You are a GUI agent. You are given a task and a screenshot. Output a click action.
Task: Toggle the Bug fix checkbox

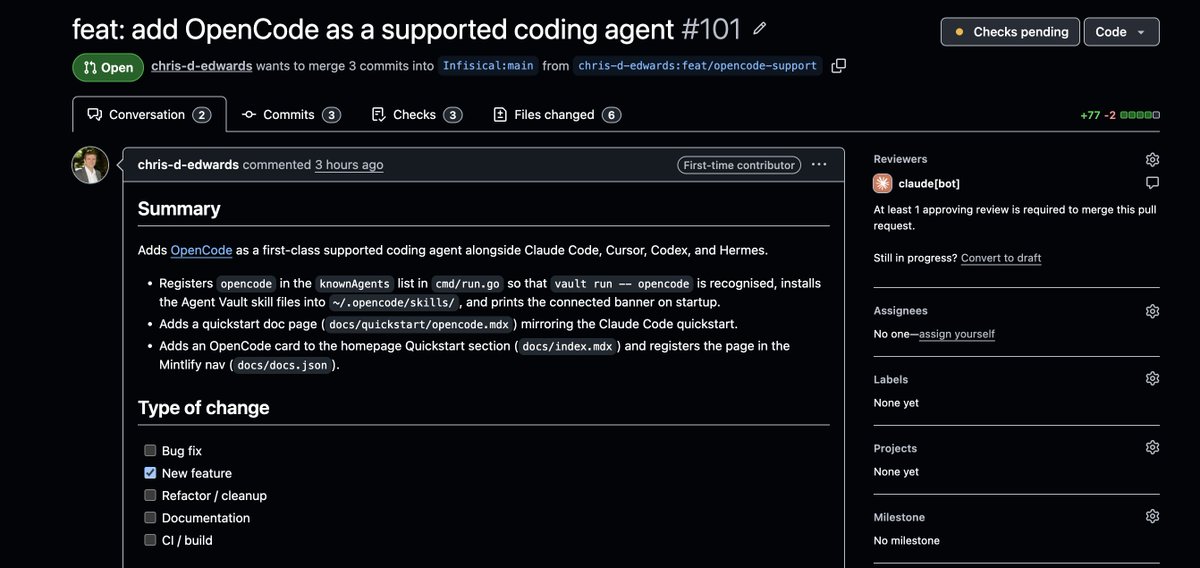point(150,451)
